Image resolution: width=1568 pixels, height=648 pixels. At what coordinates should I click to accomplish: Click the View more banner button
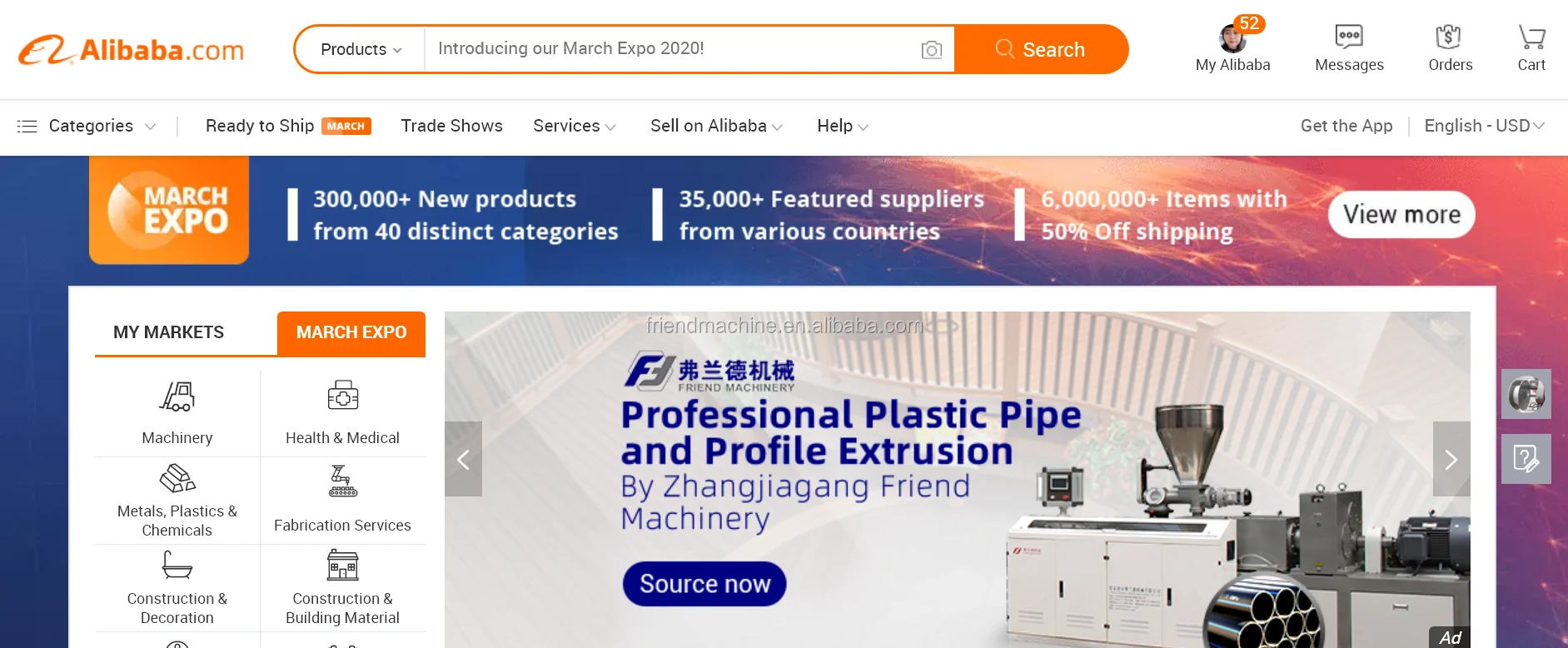coord(1401,215)
